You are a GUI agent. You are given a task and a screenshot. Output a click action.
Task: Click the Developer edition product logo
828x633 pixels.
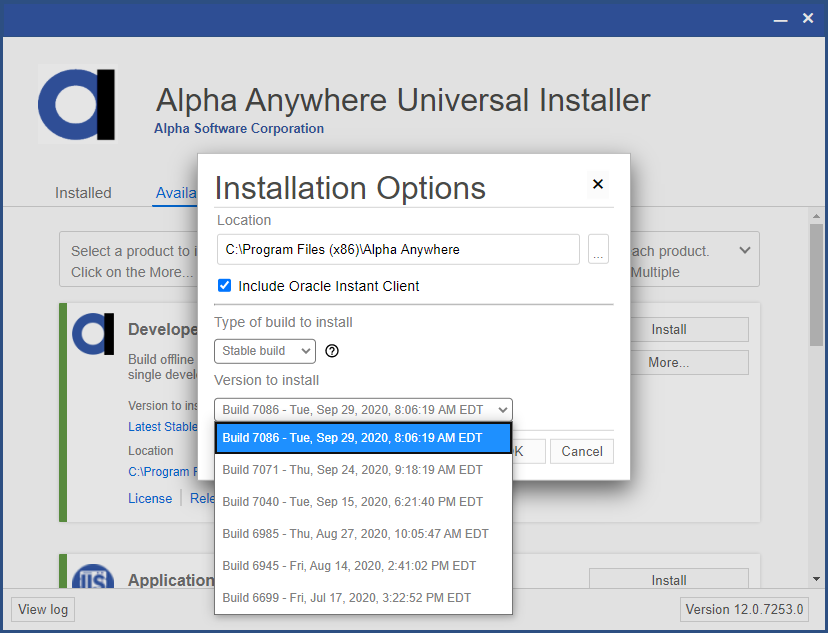[93, 334]
